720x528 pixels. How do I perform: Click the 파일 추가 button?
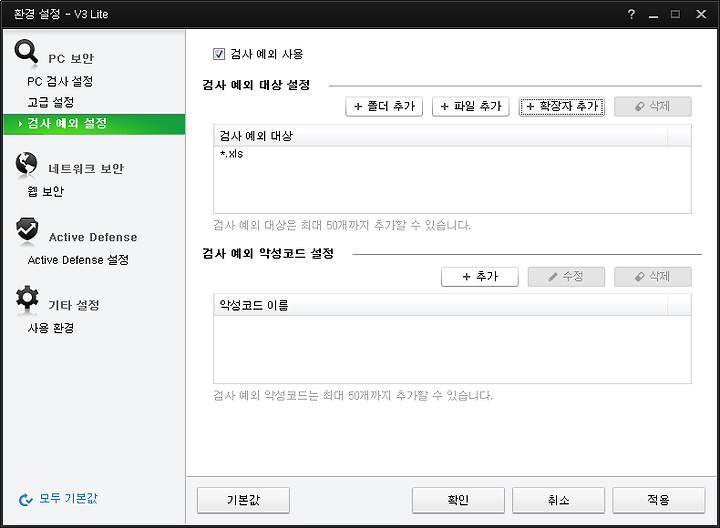471,107
